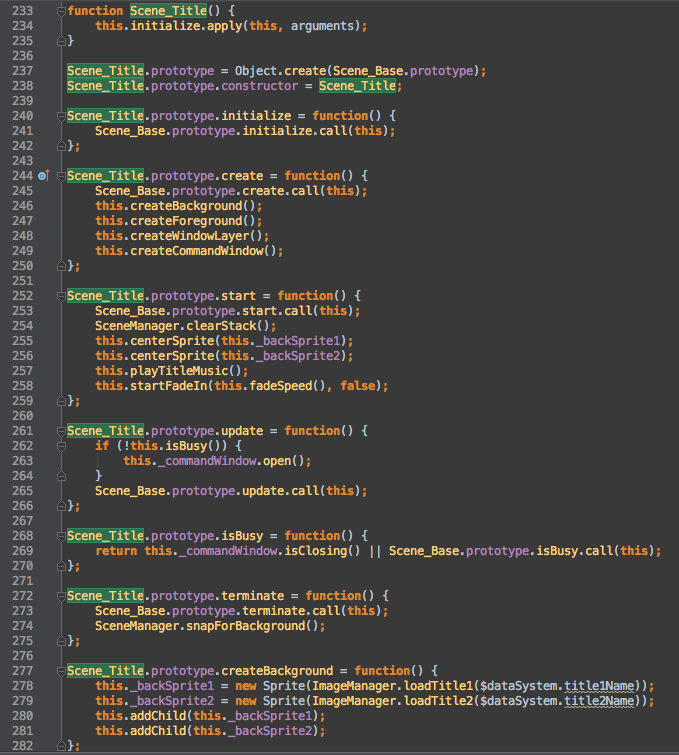679x755 pixels.
Task: Click the fold end marker on line 250
Action: pyautogui.click(x=61, y=266)
